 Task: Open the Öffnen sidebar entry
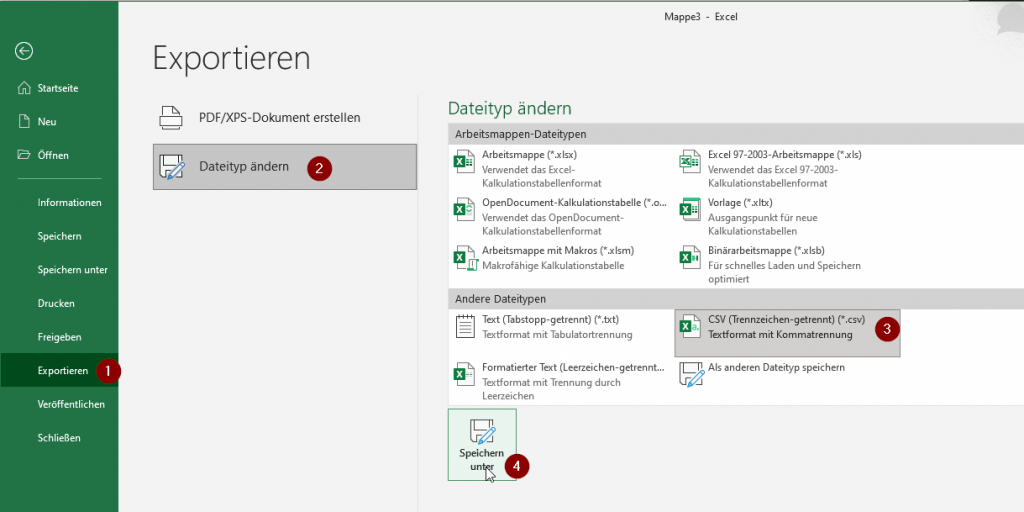pos(53,155)
